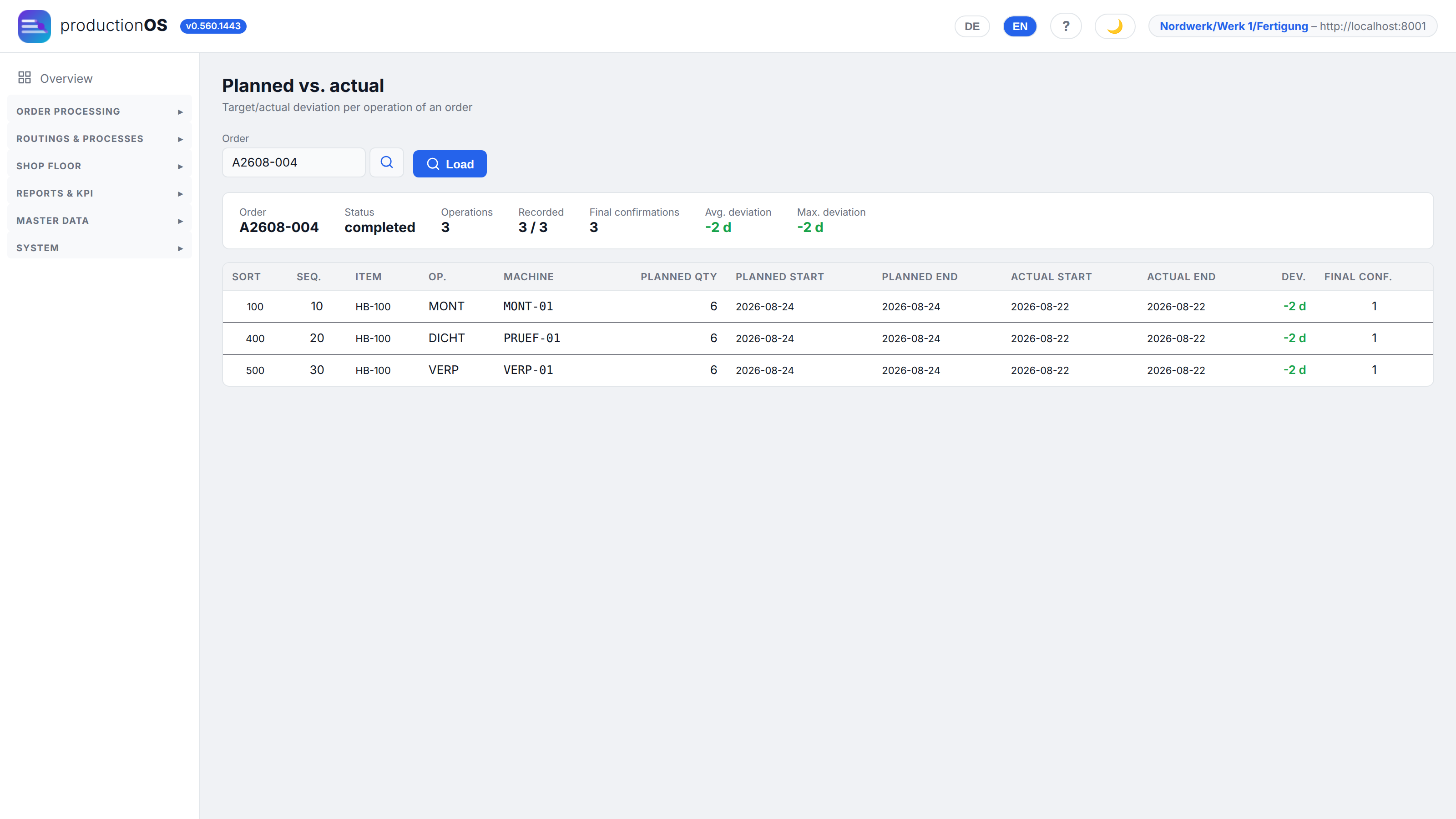The height and width of the screenshot is (819, 1456).
Task: Click the ITEM column header
Action: 368,277
